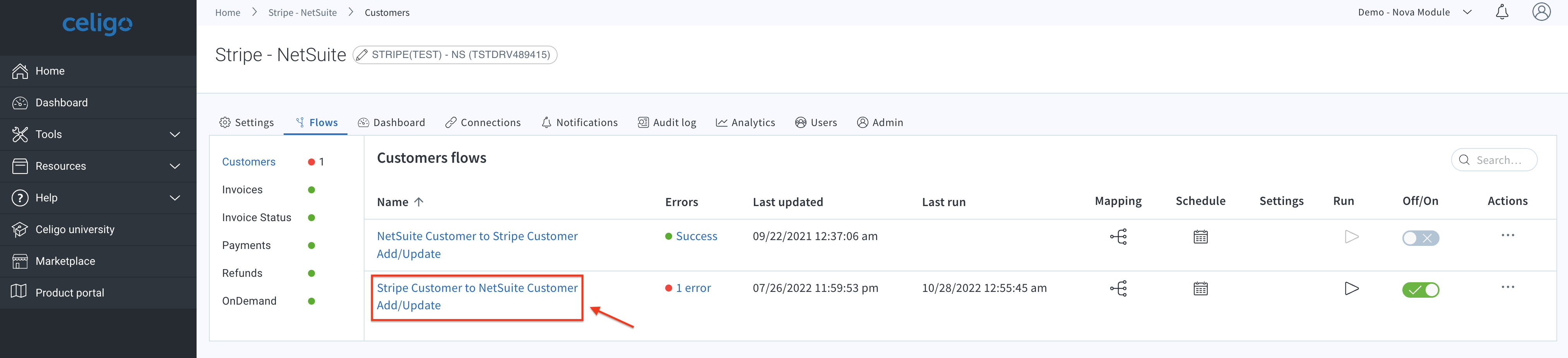Open the Connections tab
1568x358 pixels.
point(483,122)
